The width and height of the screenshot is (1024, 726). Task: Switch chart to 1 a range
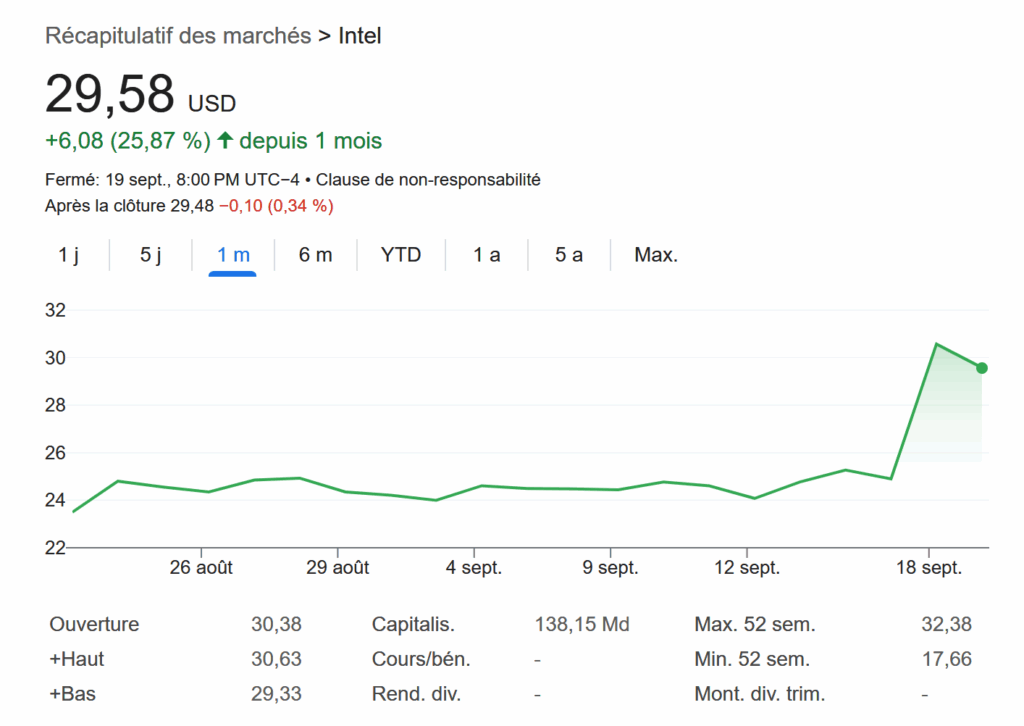tap(487, 255)
